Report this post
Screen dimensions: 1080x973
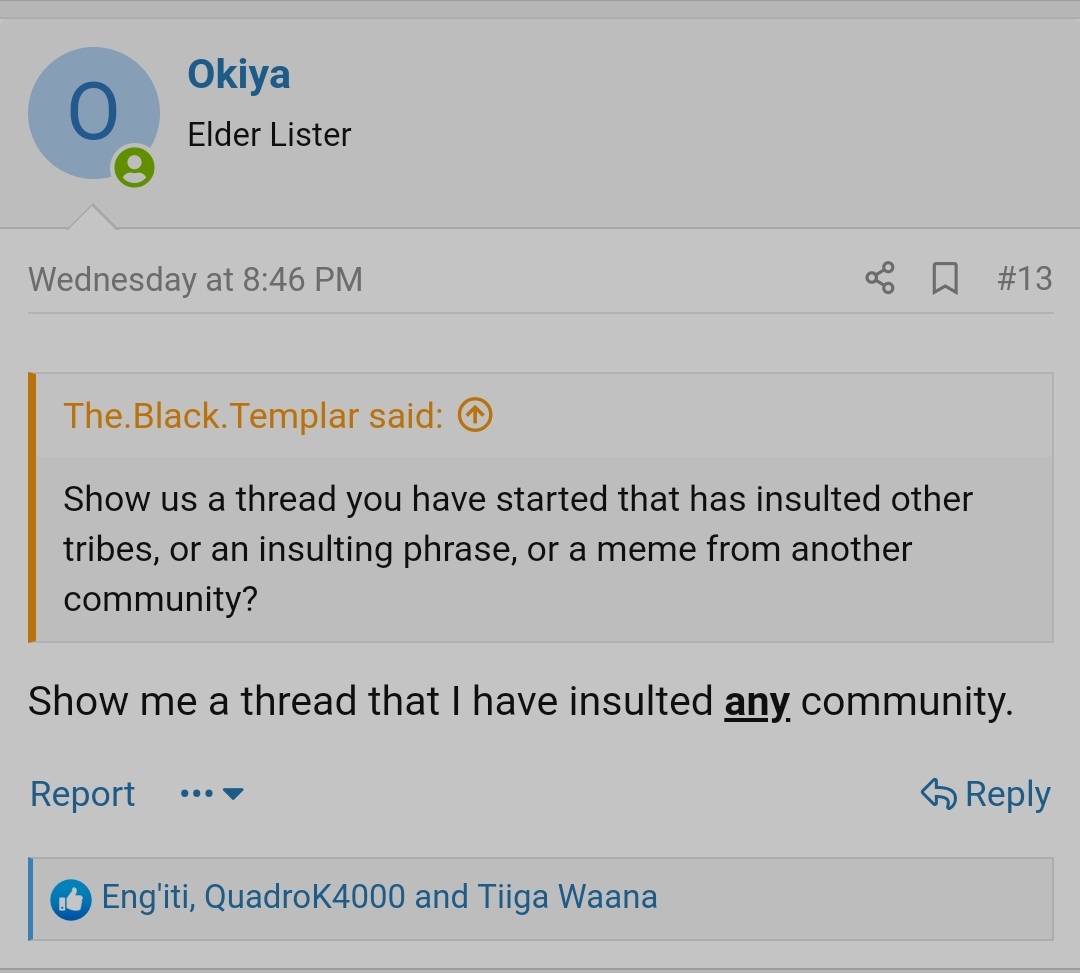click(x=82, y=794)
